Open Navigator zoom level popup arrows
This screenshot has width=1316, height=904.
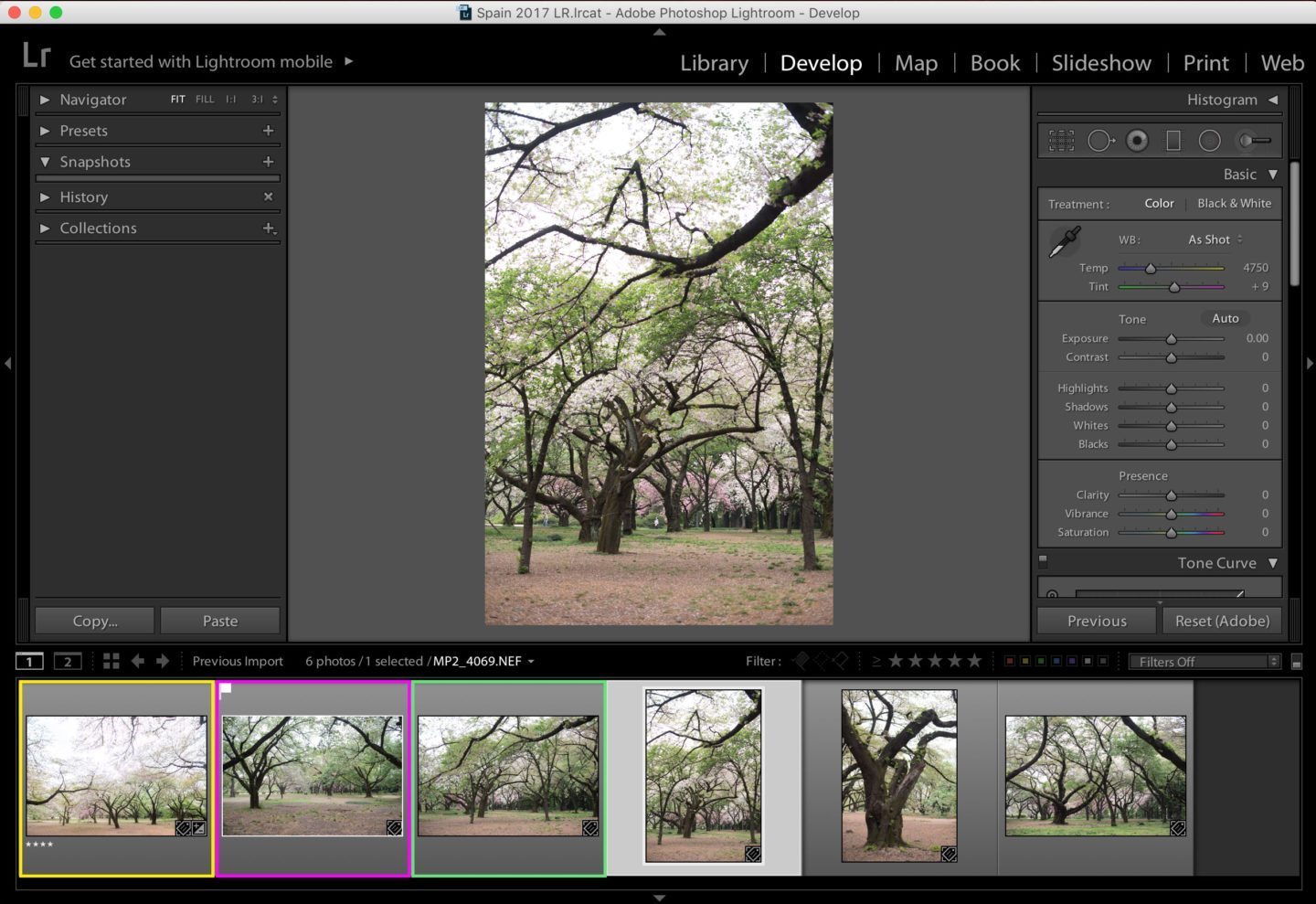click(x=275, y=100)
